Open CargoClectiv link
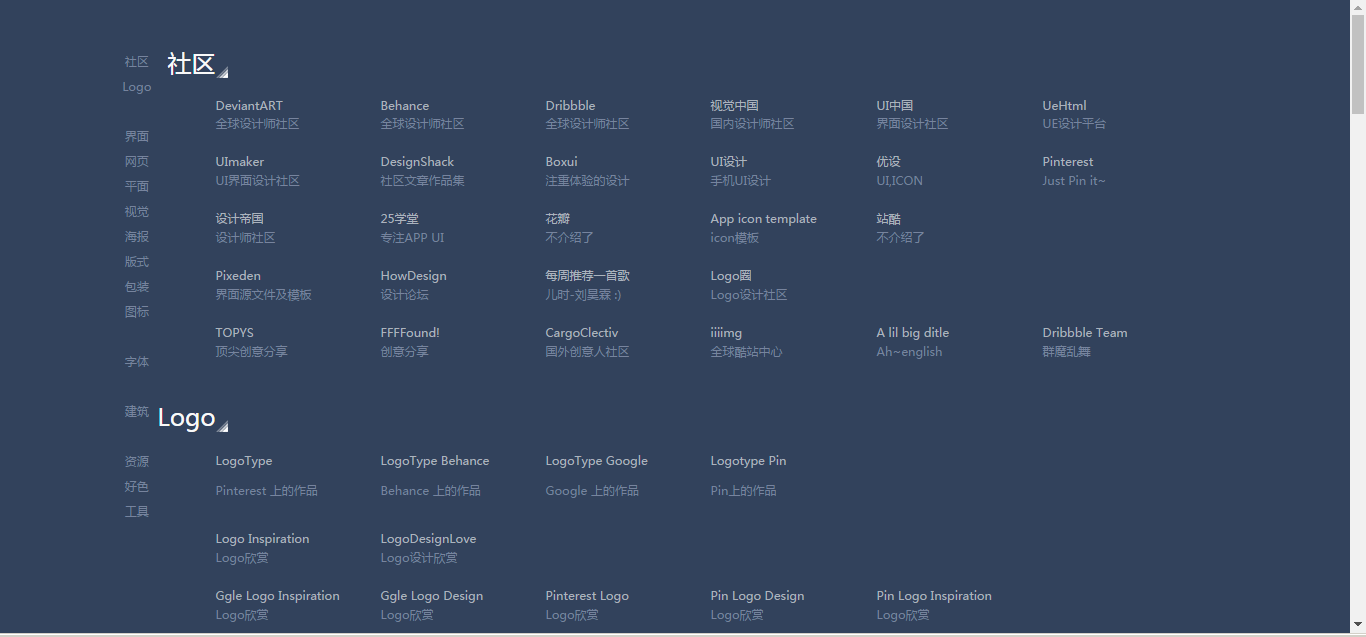The height and width of the screenshot is (637, 1366). tap(582, 333)
